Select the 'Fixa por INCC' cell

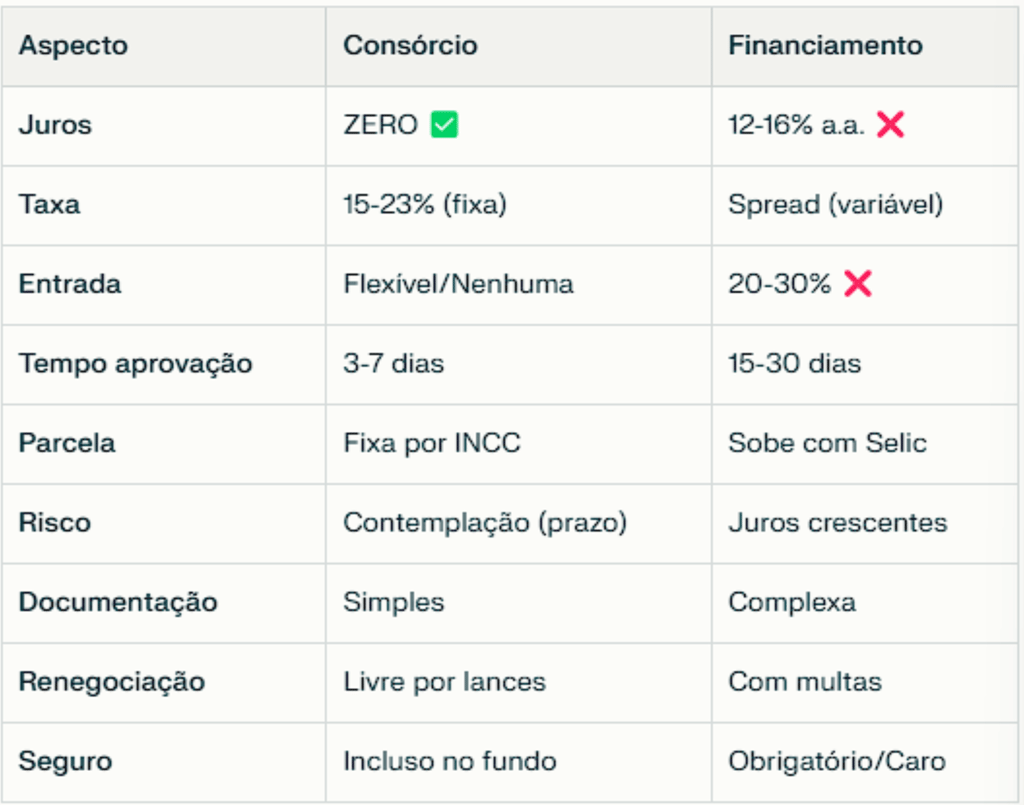[x=432, y=443]
